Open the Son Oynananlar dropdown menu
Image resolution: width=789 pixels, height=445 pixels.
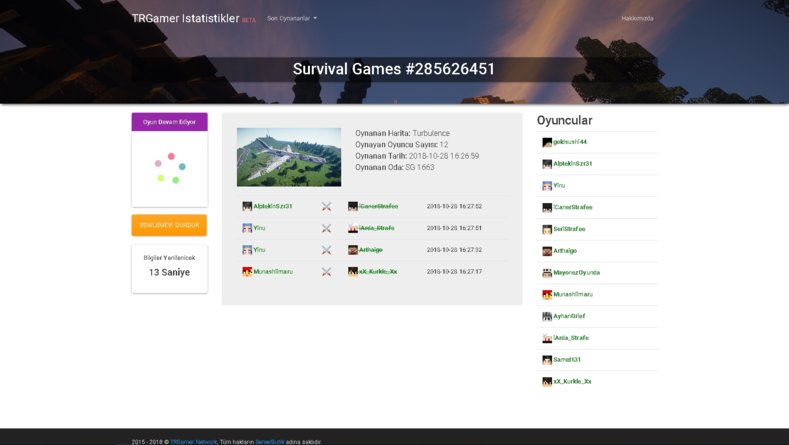pyautogui.click(x=292, y=19)
